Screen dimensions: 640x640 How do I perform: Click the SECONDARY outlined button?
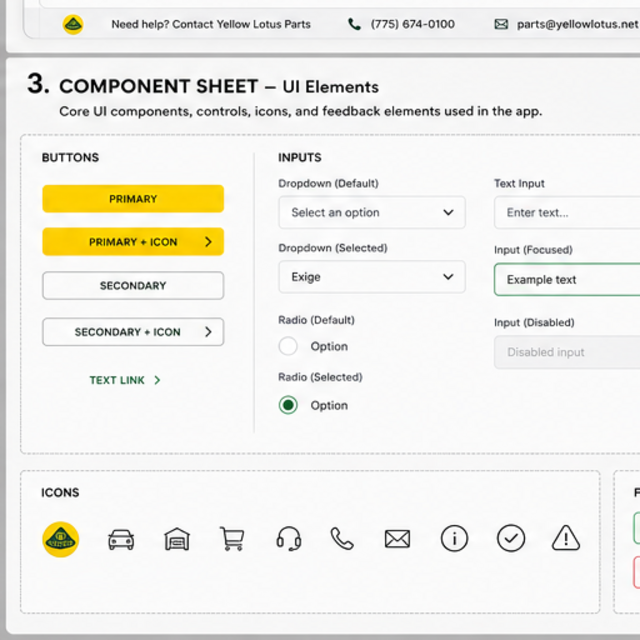coord(133,286)
